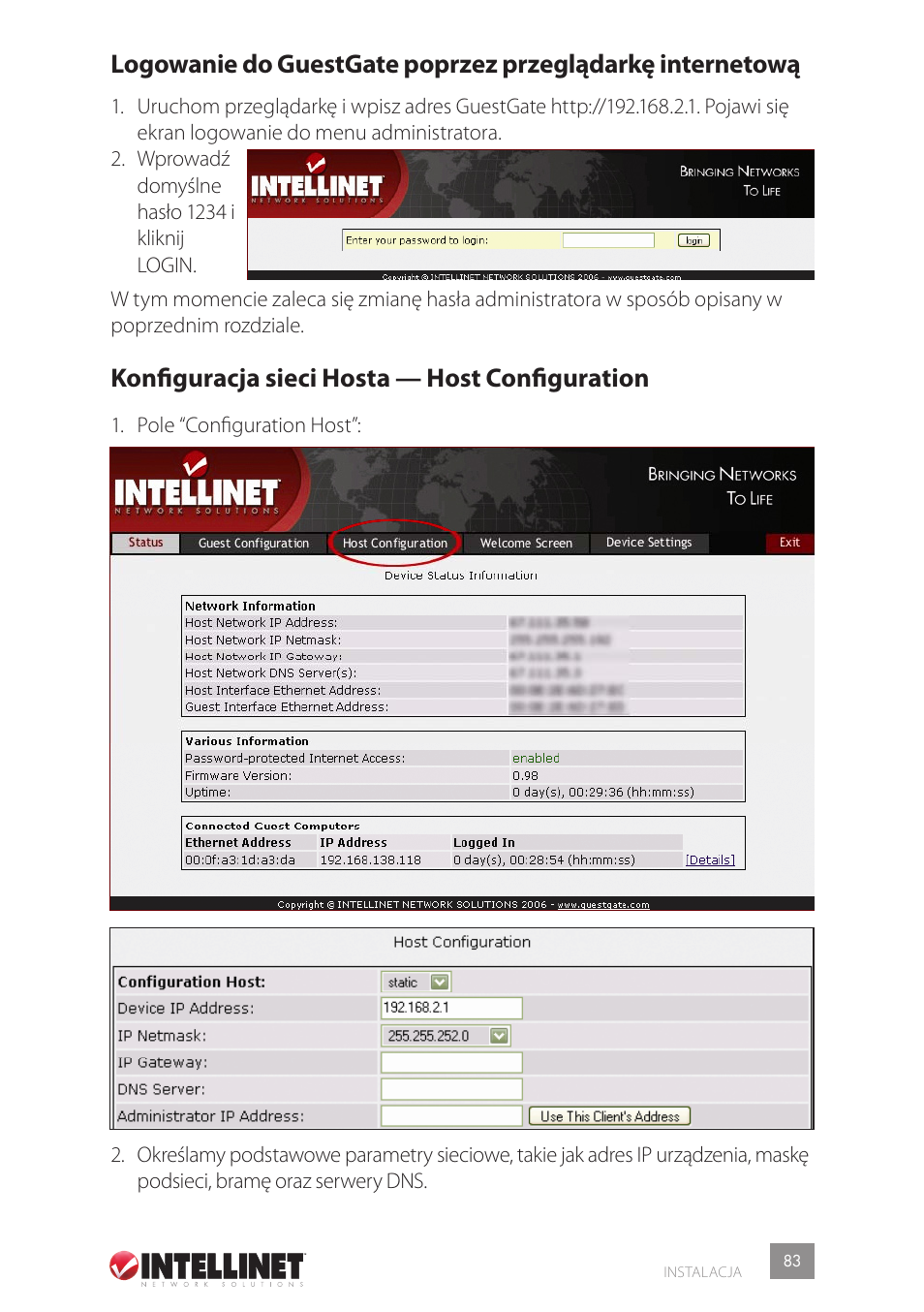Click the Device IP Address field
Viewport: 924px width, 1312px height.
point(451,1009)
